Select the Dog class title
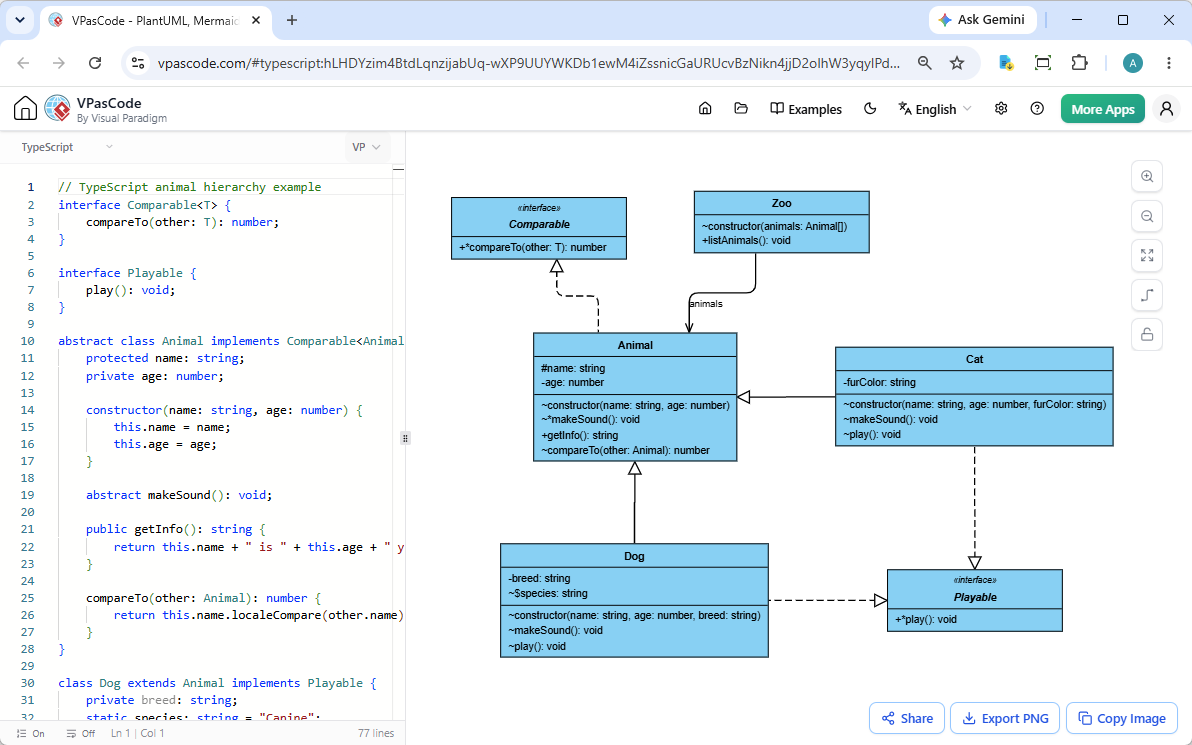The height and width of the screenshot is (745, 1192). (634, 556)
